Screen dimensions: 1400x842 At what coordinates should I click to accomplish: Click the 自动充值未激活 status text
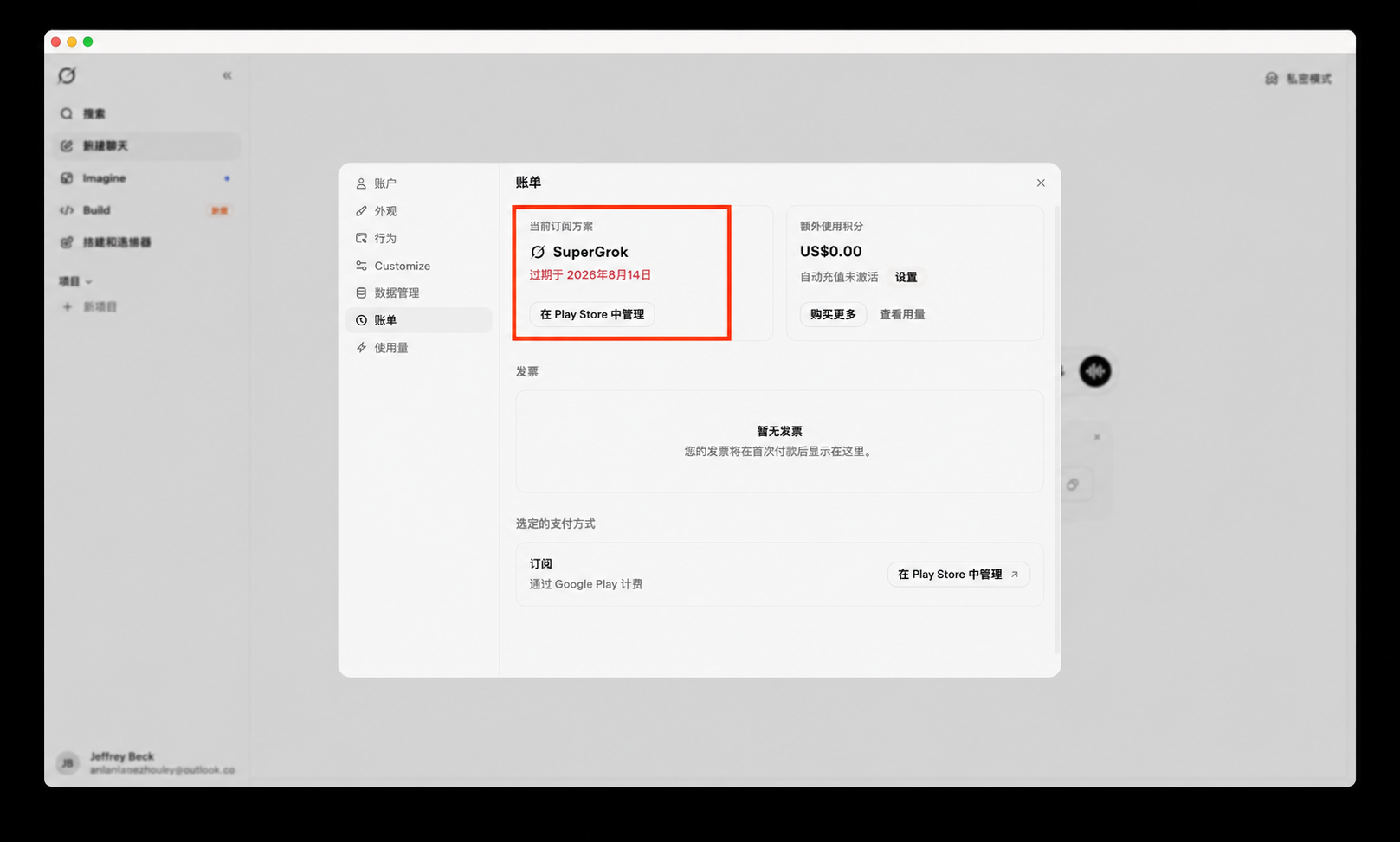coord(839,277)
